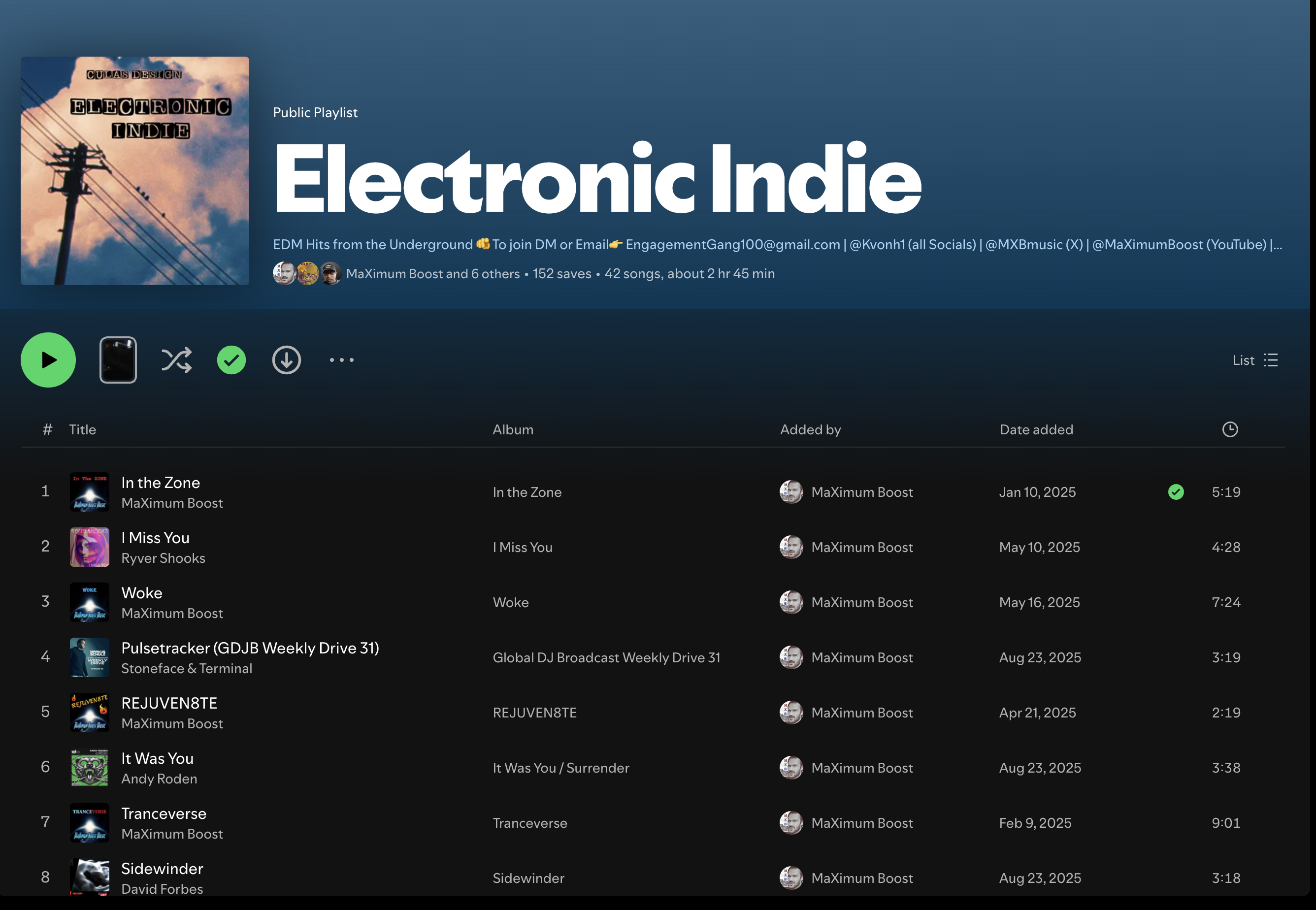Click the playlist preview thumbnail button
The image size is (1316, 910).
tap(118, 360)
